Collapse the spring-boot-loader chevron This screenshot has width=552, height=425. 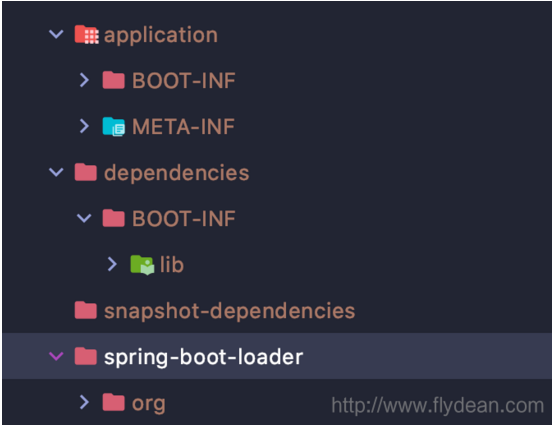click(56, 356)
